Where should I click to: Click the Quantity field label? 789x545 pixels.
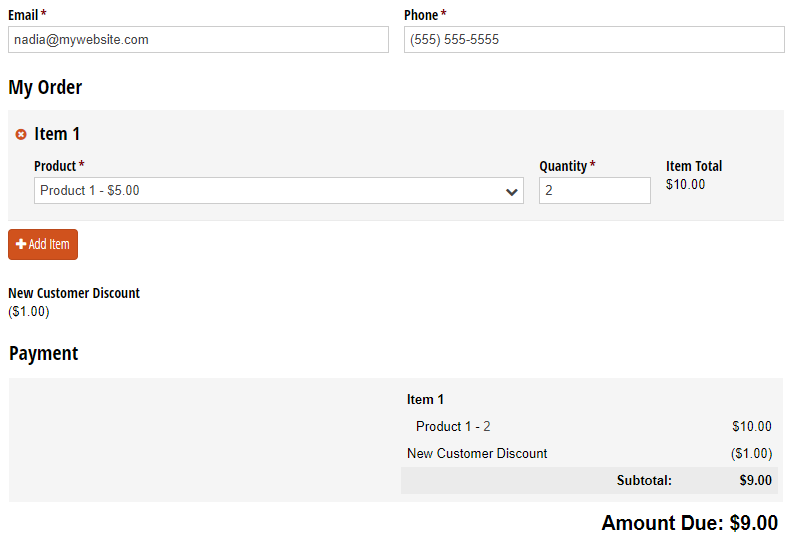563,166
